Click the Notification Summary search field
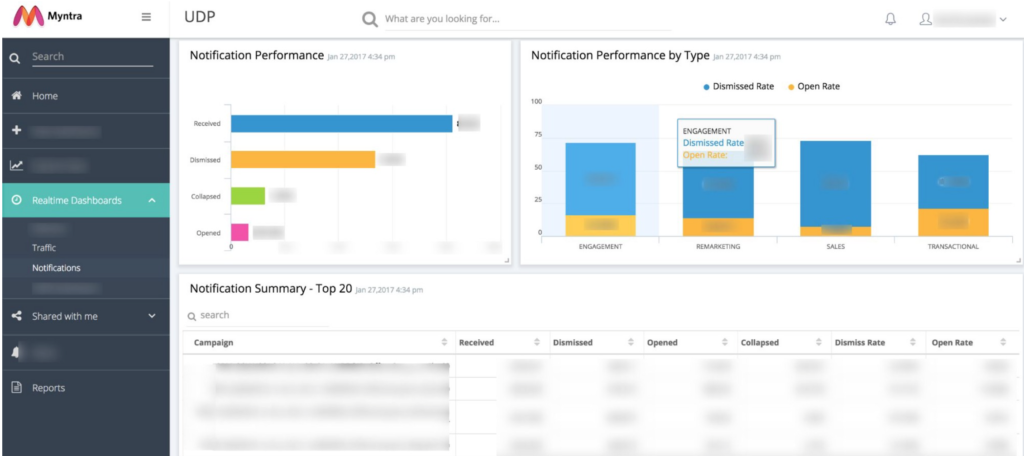 coord(258,316)
